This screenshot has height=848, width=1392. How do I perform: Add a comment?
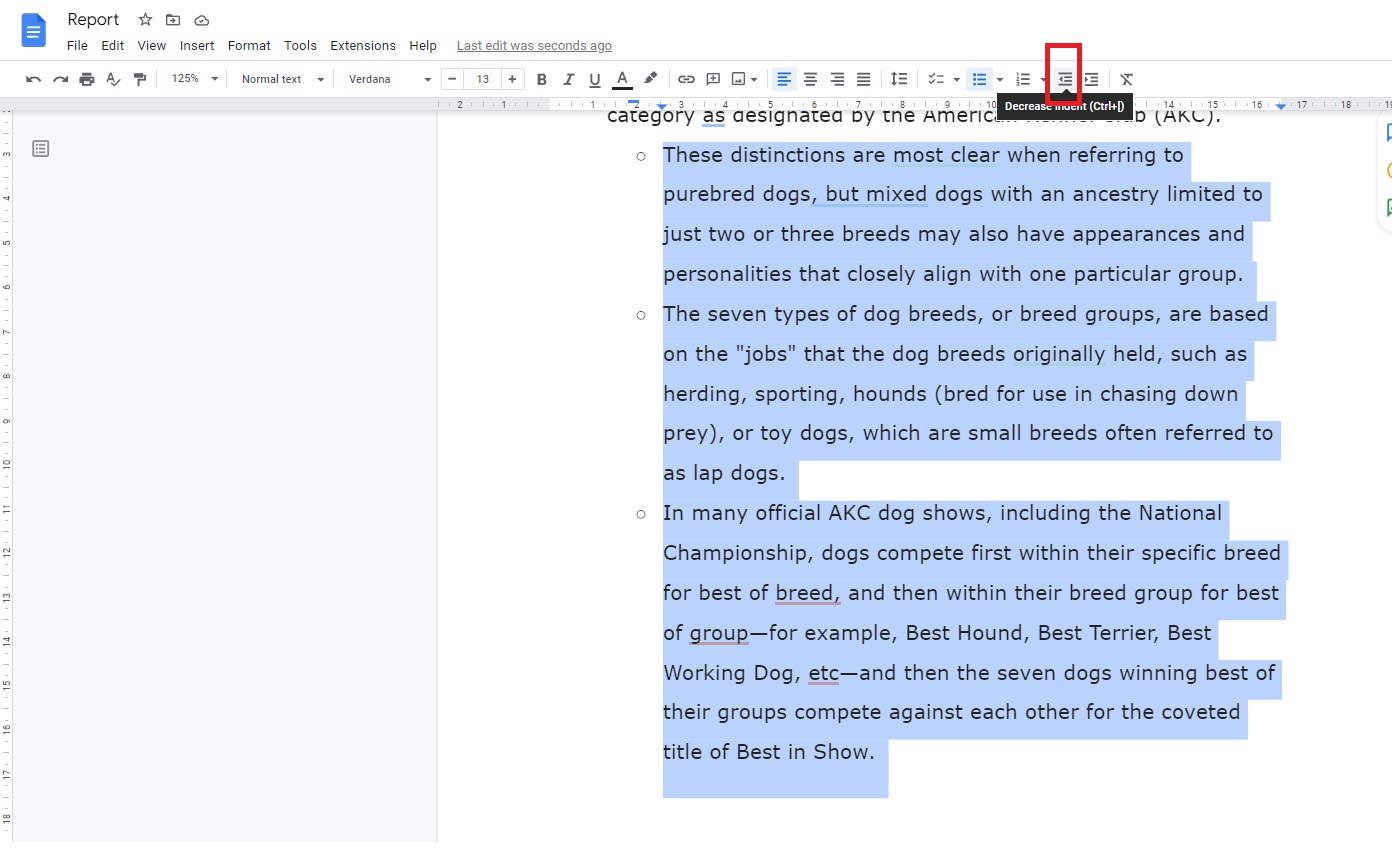pyautogui.click(x=713, y=79)
